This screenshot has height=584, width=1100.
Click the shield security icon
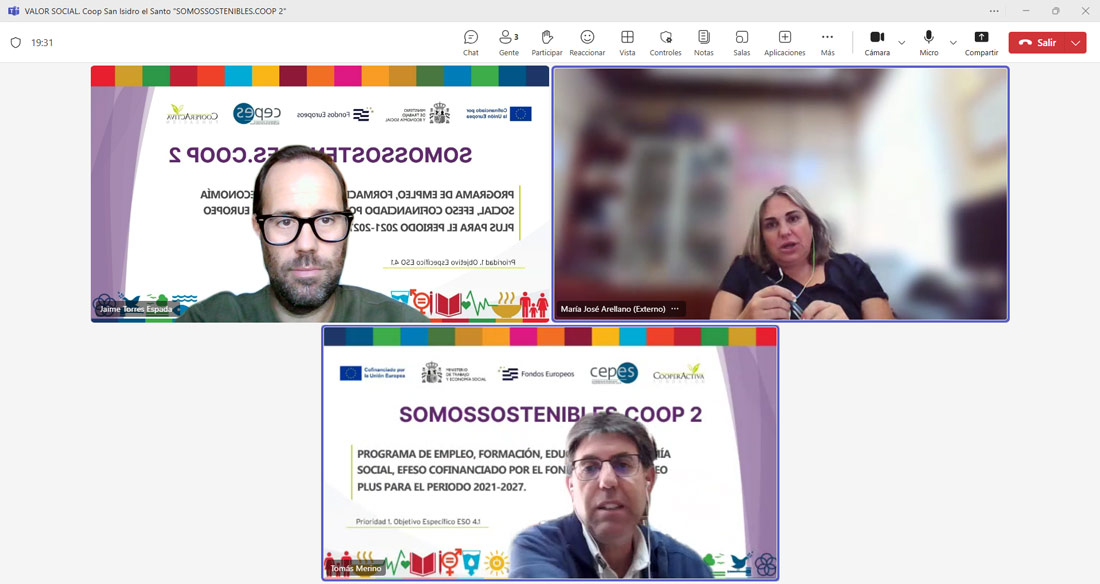point(15,43)
